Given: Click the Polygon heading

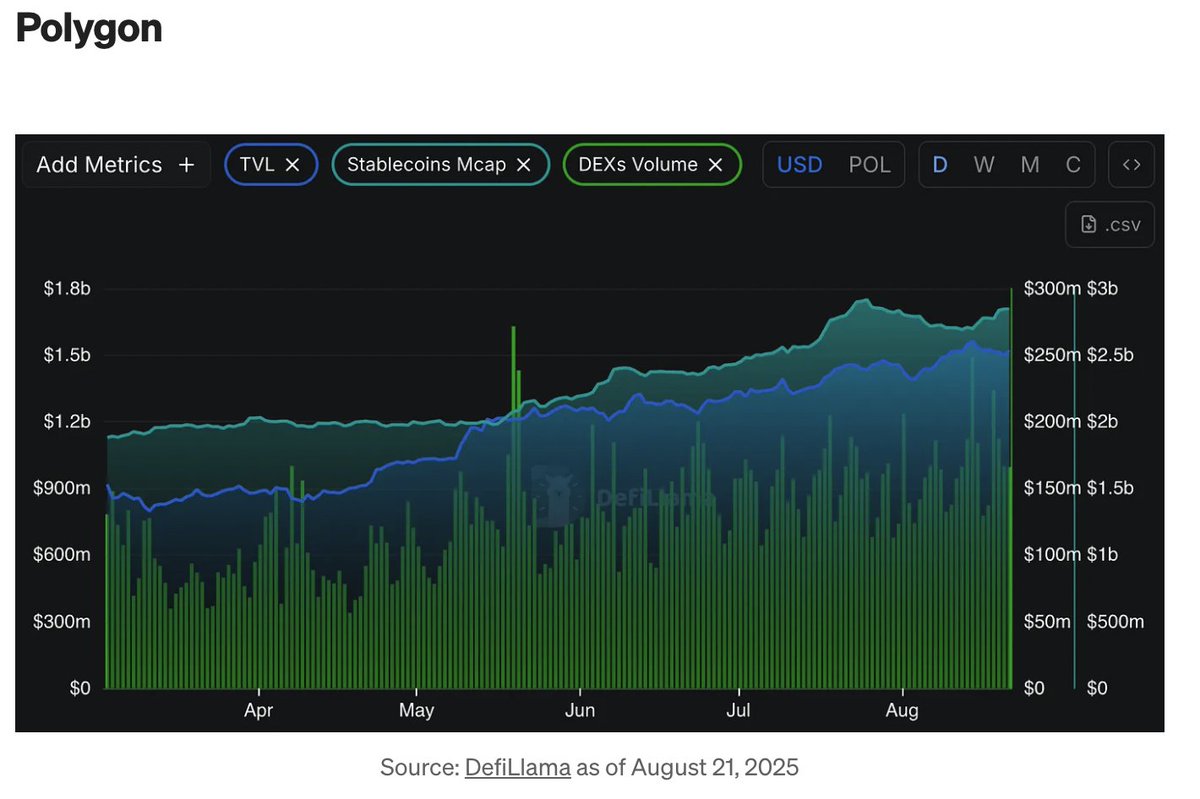Looking at the screenshot, I should (x=89, y=28).
